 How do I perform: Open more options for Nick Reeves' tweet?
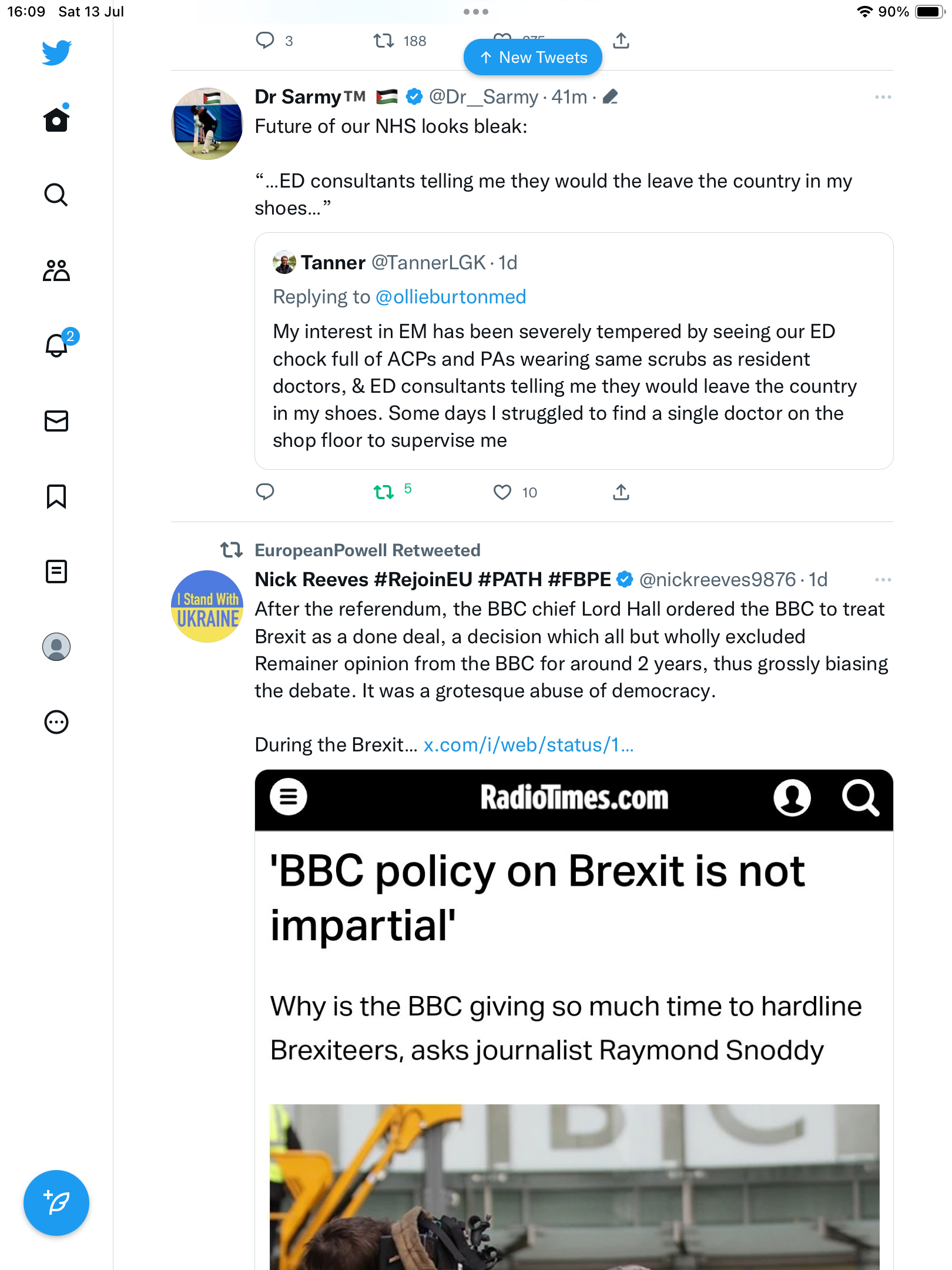(883, 580)
